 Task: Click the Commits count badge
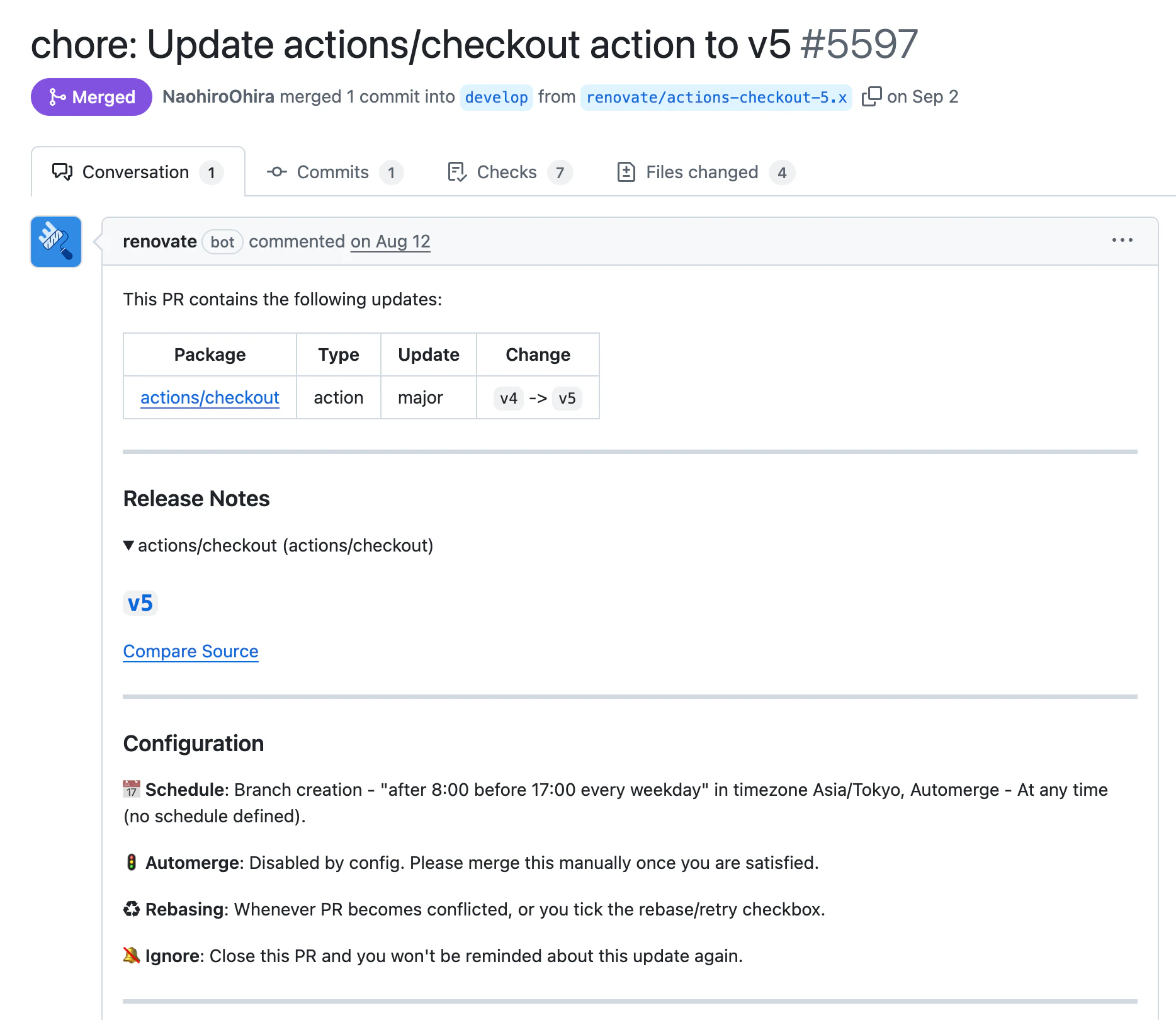391,173
